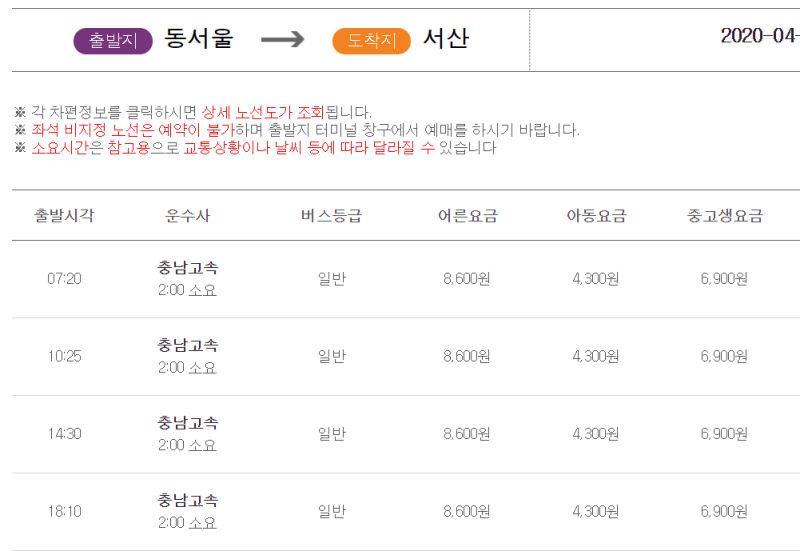
Task: Open the 10:25 departure bus row
Action: tap(406, 357)
